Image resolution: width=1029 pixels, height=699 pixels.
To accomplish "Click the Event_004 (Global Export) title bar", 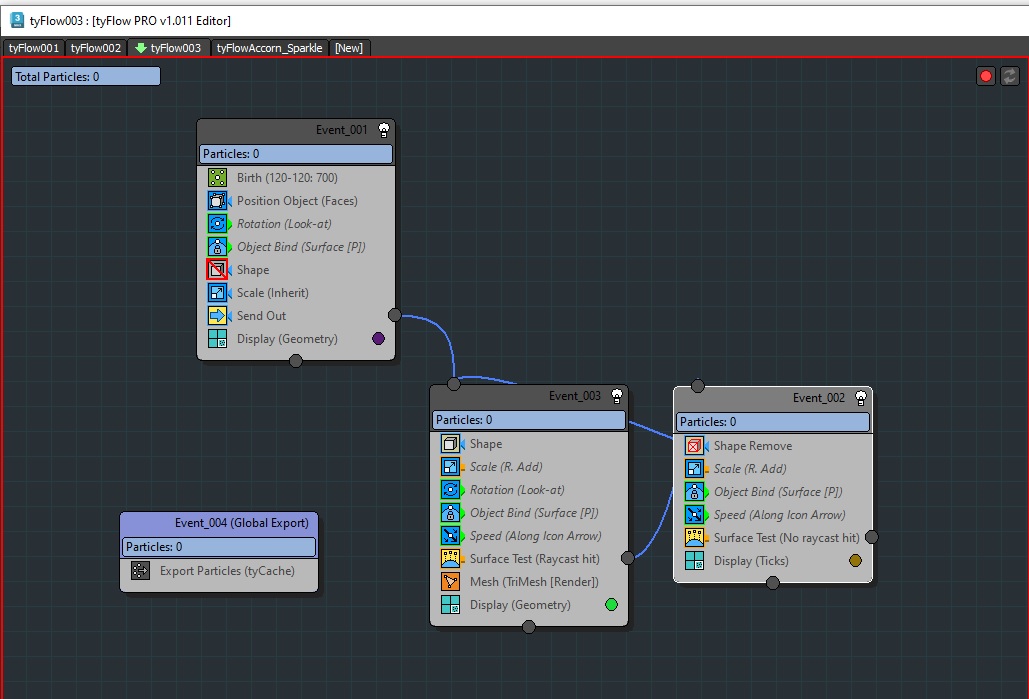I will point(219,523).
